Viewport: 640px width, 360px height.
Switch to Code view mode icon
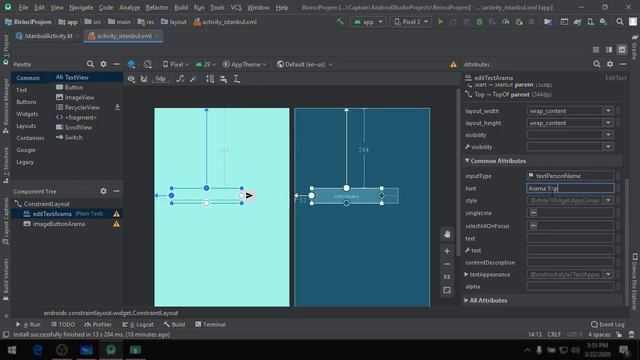point(596,49)
